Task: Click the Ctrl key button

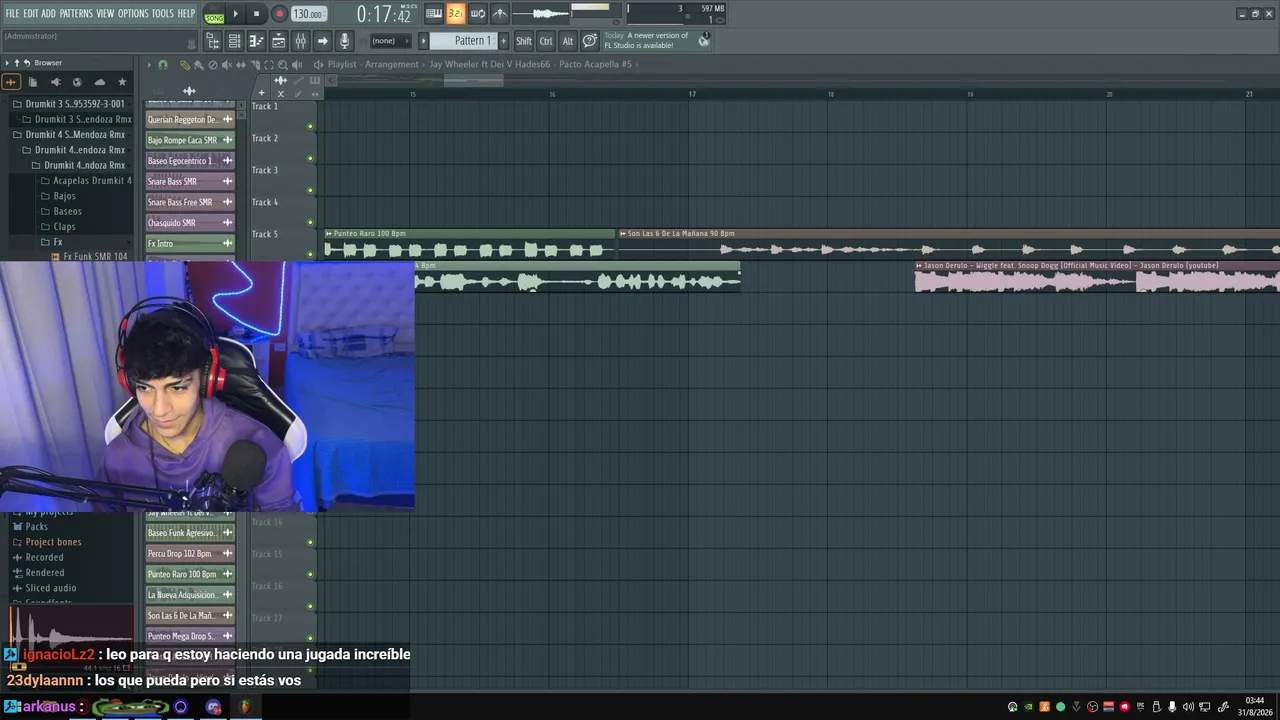Action: coord(546,41)
